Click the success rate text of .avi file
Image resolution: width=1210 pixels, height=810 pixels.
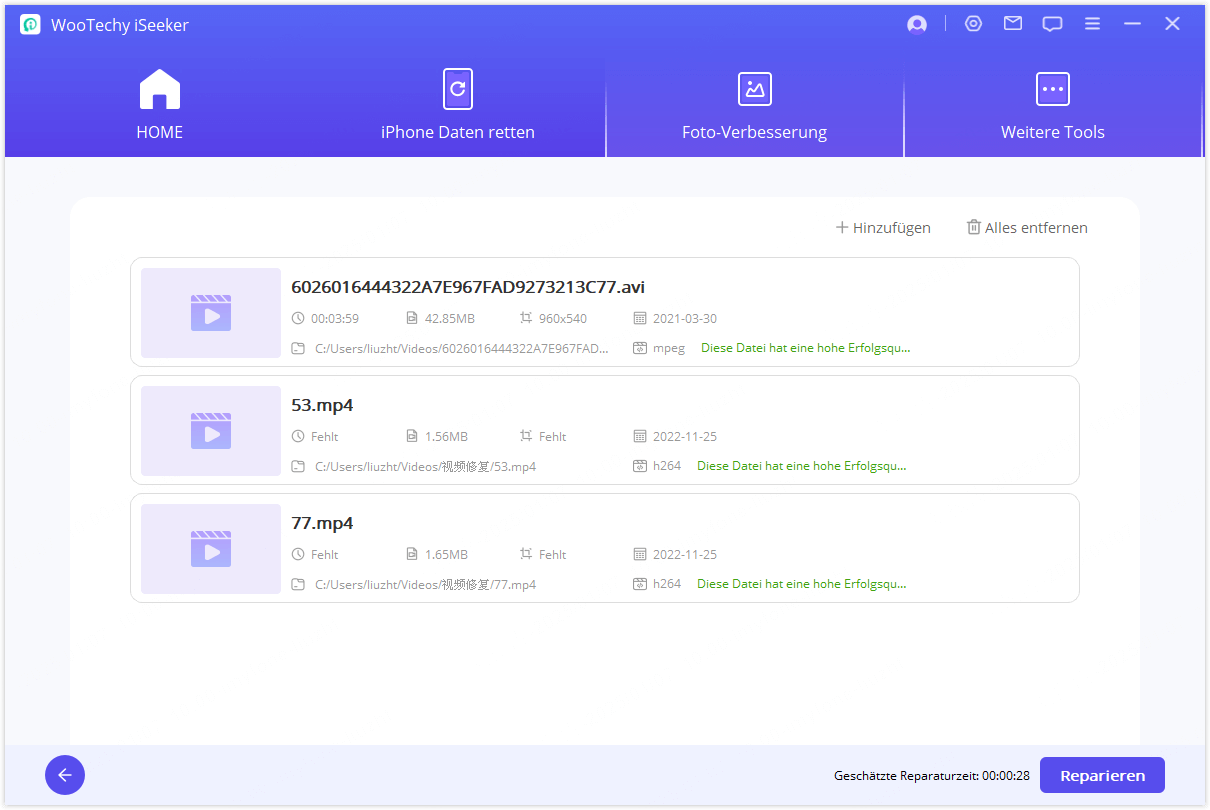(x=805, y=348)
